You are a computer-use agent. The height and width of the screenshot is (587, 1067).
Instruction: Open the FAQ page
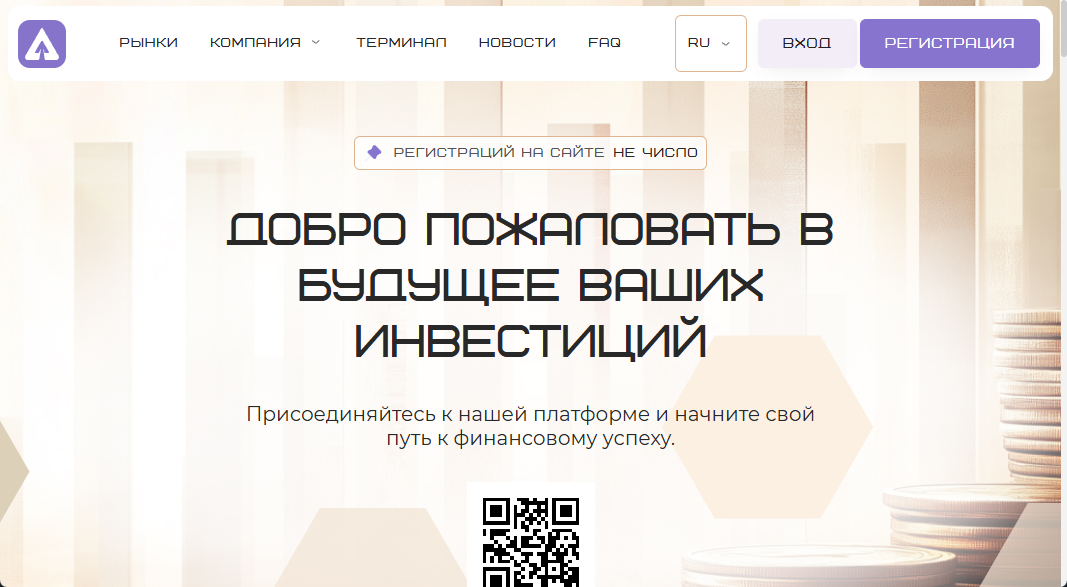(x=604, y=43)
